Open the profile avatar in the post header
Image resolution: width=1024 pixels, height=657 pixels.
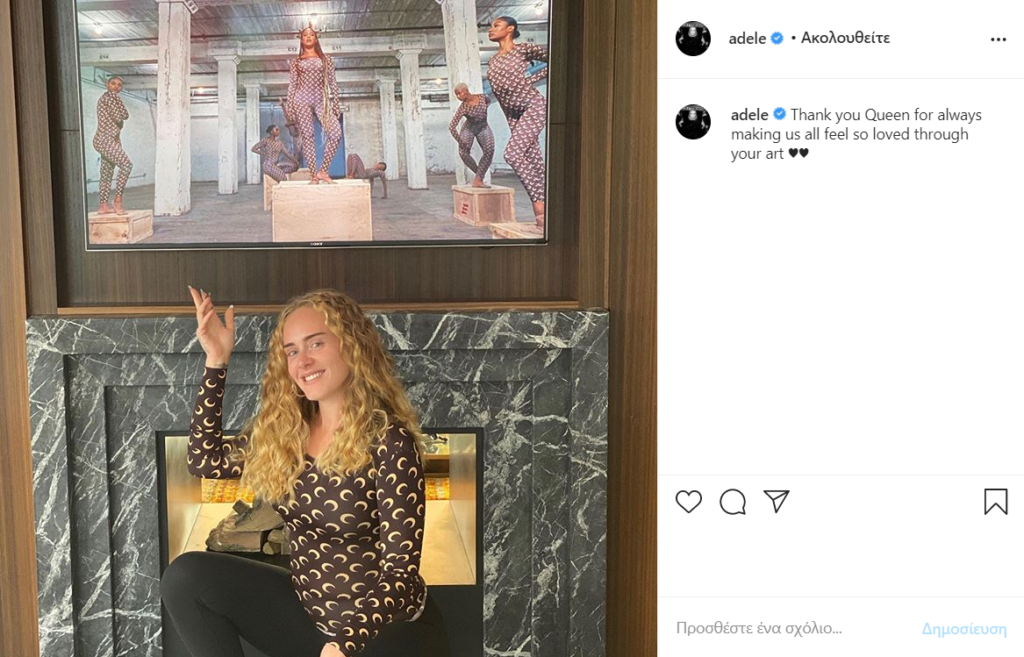coord(693,38)
